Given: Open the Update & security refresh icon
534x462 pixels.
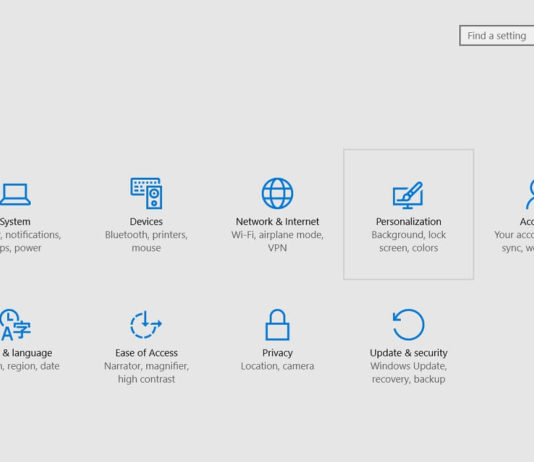Looking at the screenshot, I should point(408,324).
